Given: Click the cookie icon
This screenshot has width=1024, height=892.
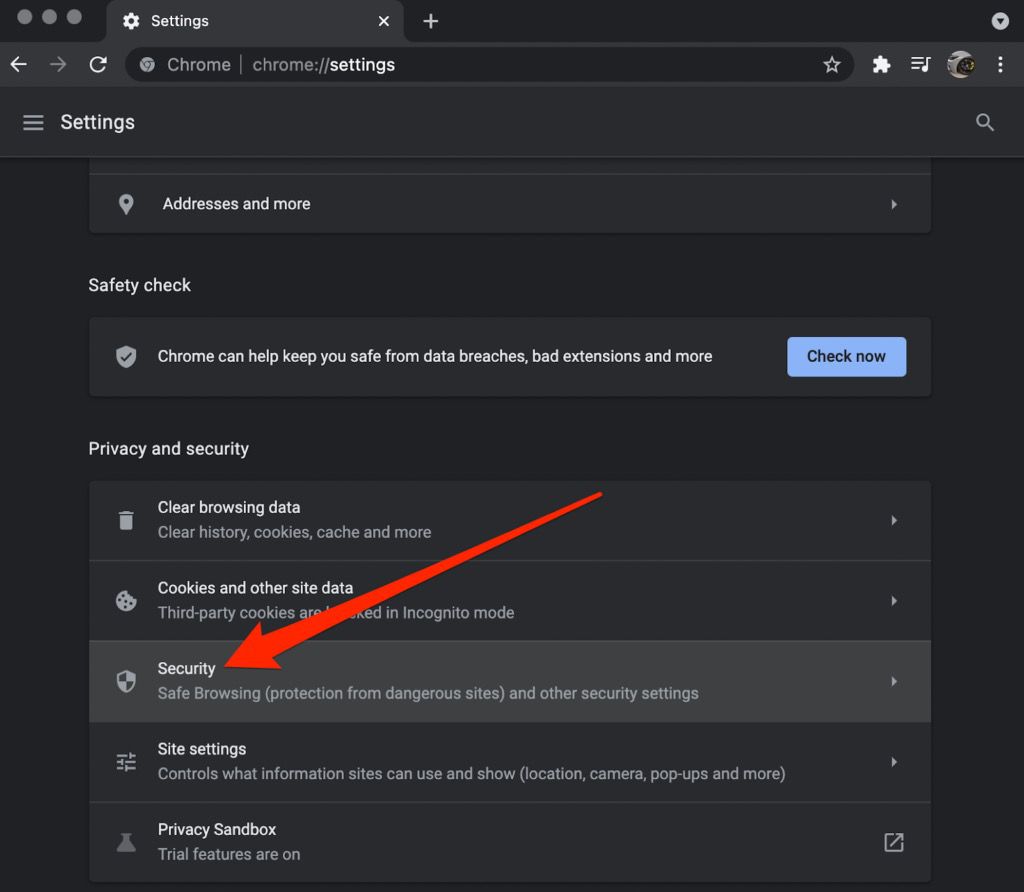Looking at the screenshot, I should click(x=126, y=601).
